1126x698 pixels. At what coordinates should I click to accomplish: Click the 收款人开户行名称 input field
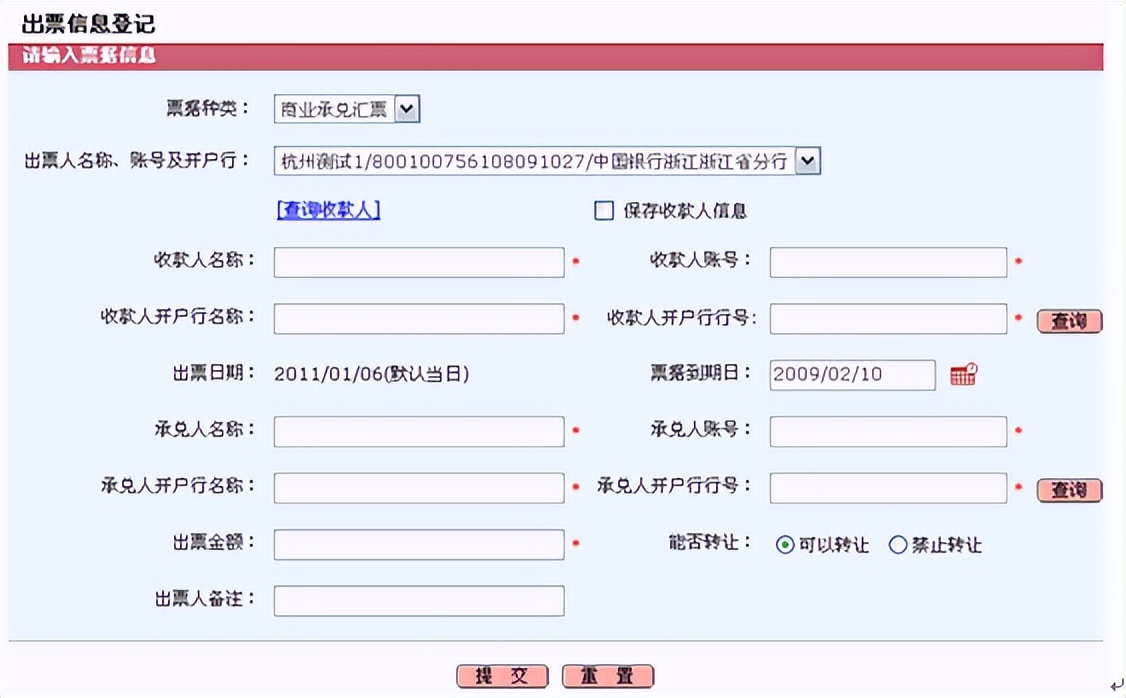[418, 318]
